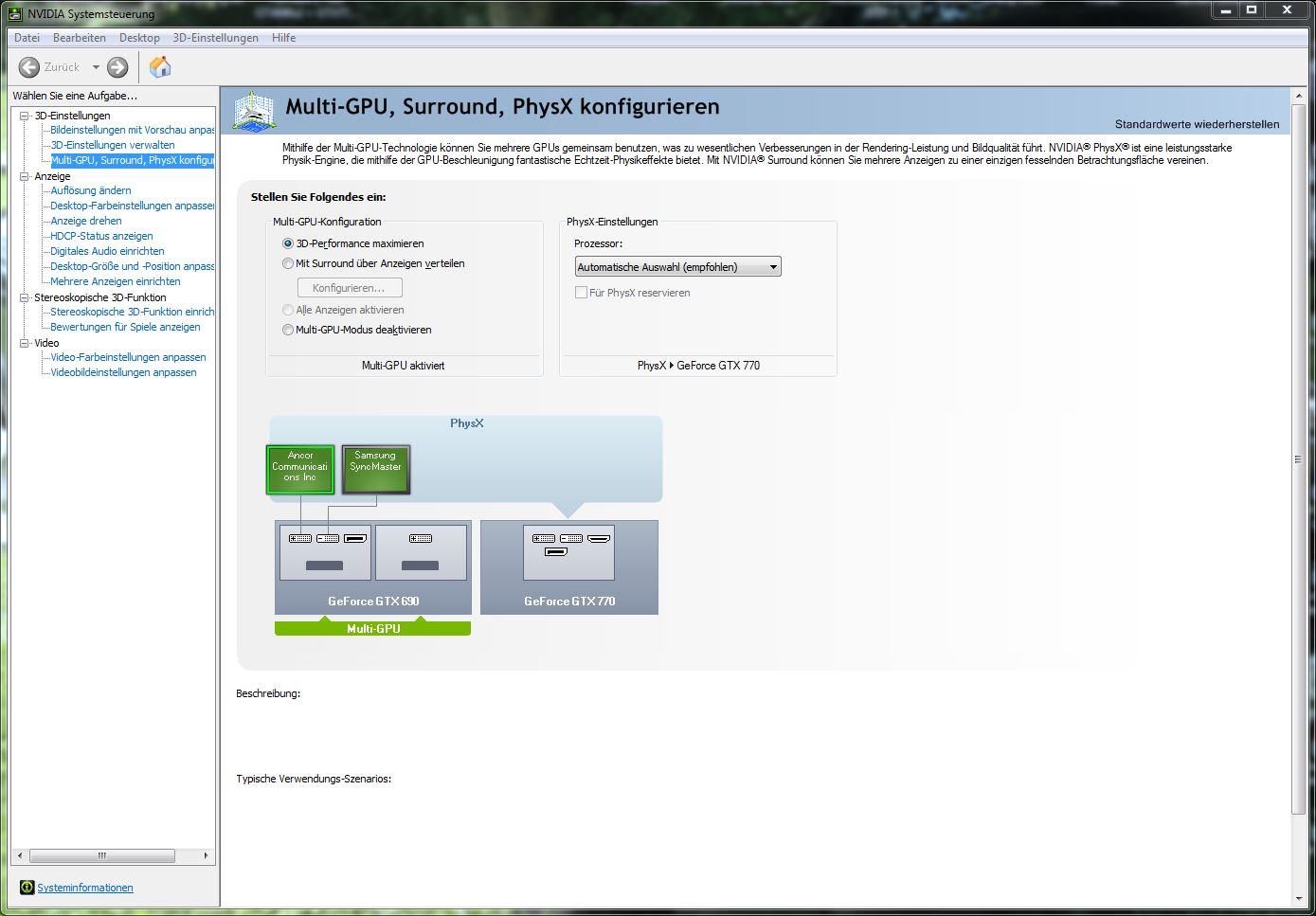The image size is (1316, 916).
Task: Open Bewertungen für Spiele anzeigen
Action: [x=125, y=327]
